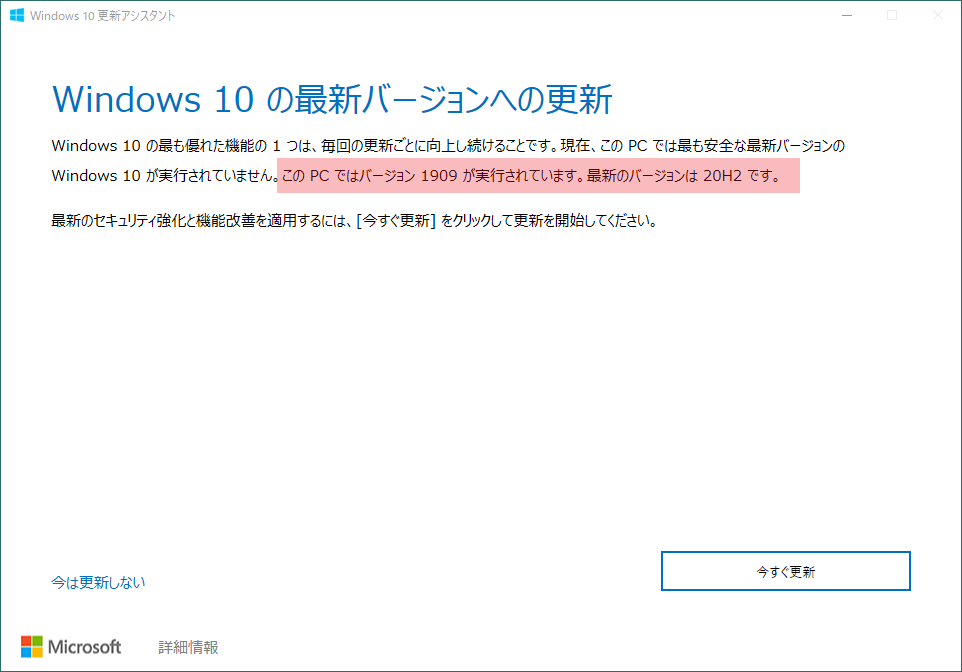Click the red square of the Microsoft logo
This screenshot has width=962, height=672.
point(25,641)
